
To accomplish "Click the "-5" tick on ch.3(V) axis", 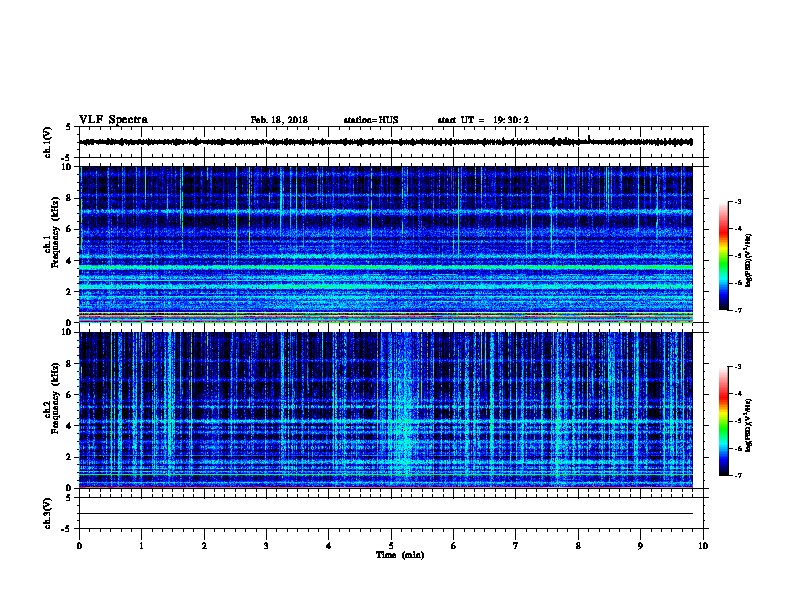I will point(66,529).
